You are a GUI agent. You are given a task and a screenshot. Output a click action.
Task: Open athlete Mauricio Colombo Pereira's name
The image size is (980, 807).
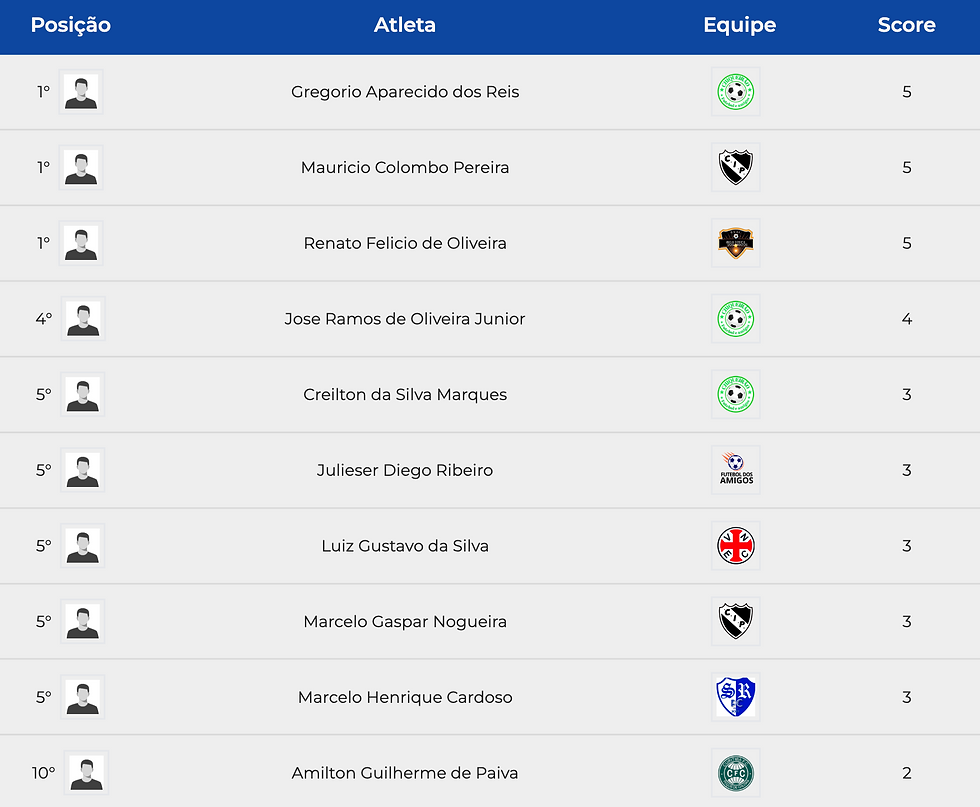click(405, 168)
